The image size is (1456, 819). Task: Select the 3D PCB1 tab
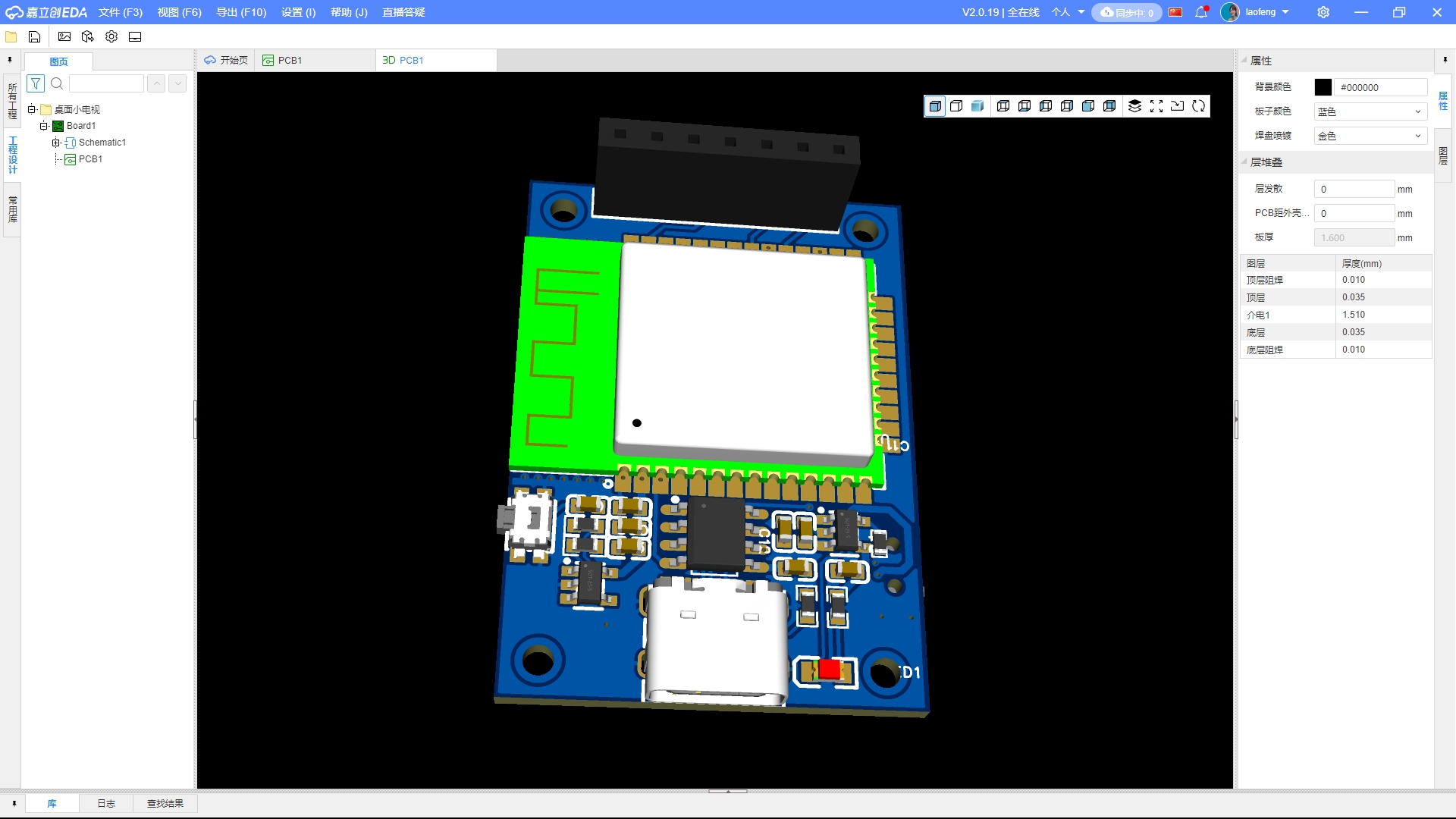(436, 60)
